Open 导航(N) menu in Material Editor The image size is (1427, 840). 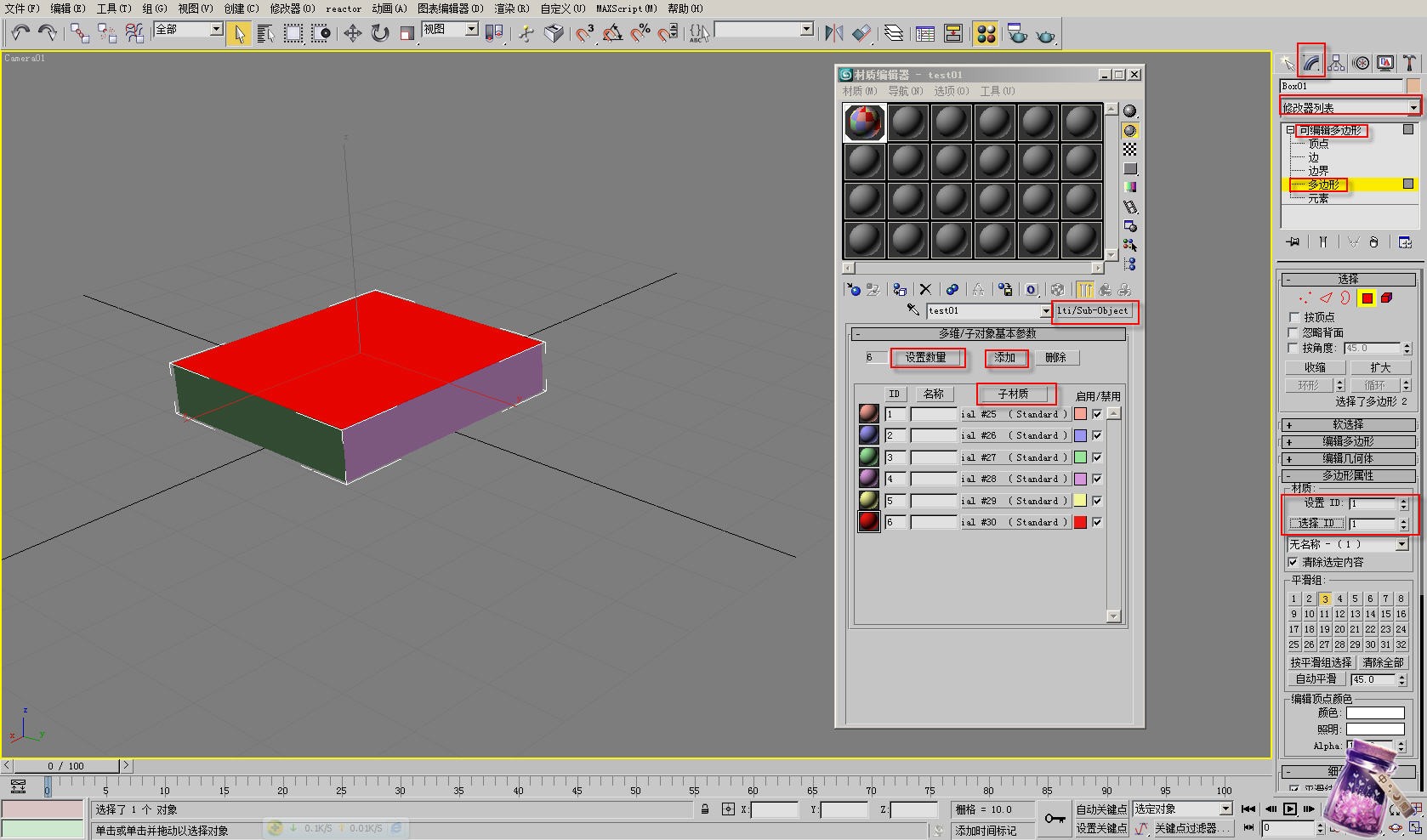(x=905, y=91)
